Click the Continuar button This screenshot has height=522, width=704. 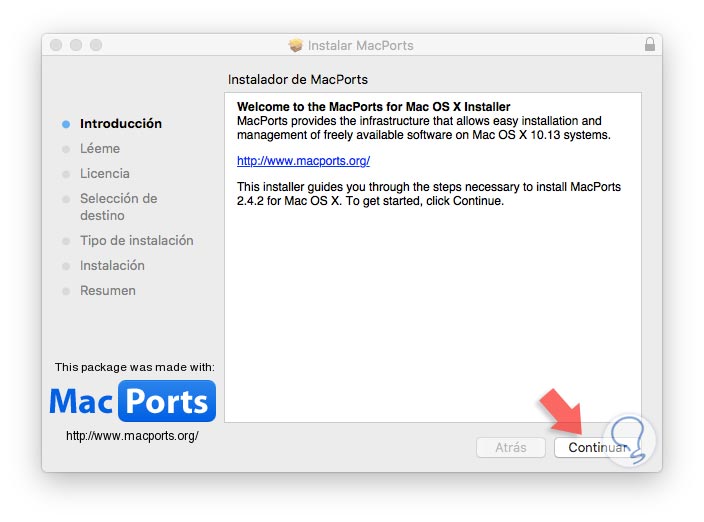pyautogui.click(x=597, y=447)
